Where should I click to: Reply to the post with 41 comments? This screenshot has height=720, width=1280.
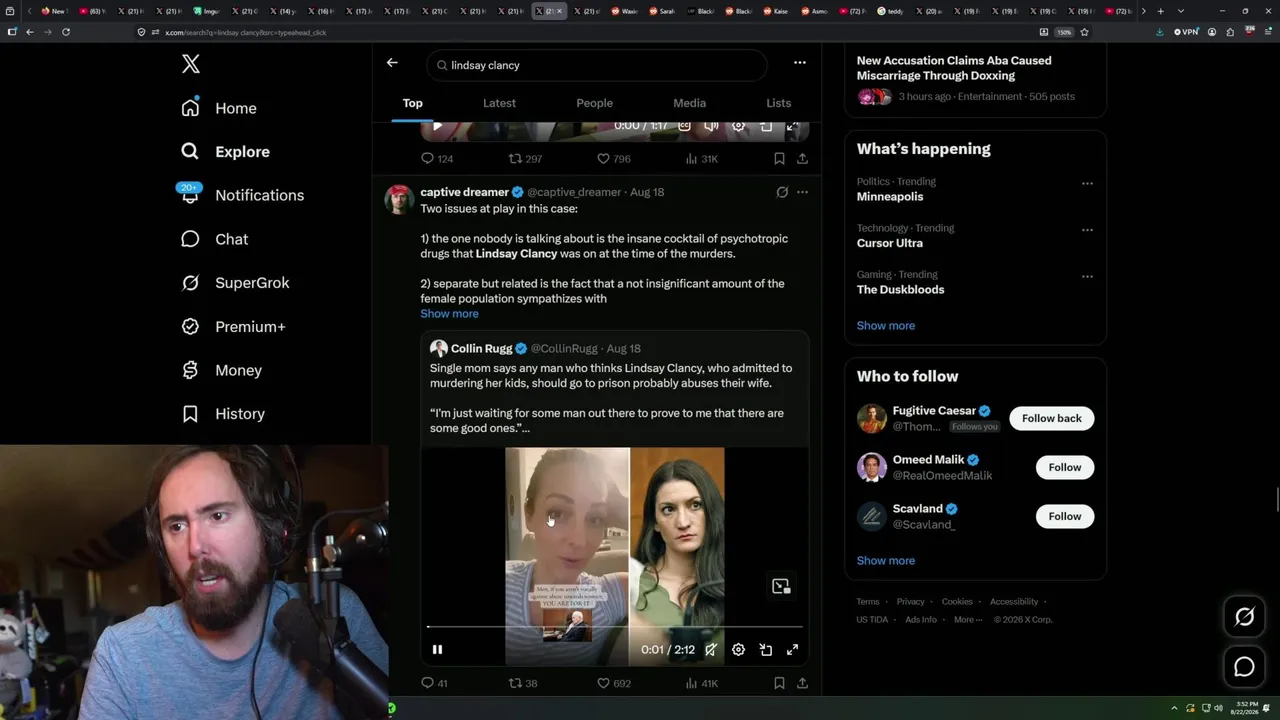(434, 684)
